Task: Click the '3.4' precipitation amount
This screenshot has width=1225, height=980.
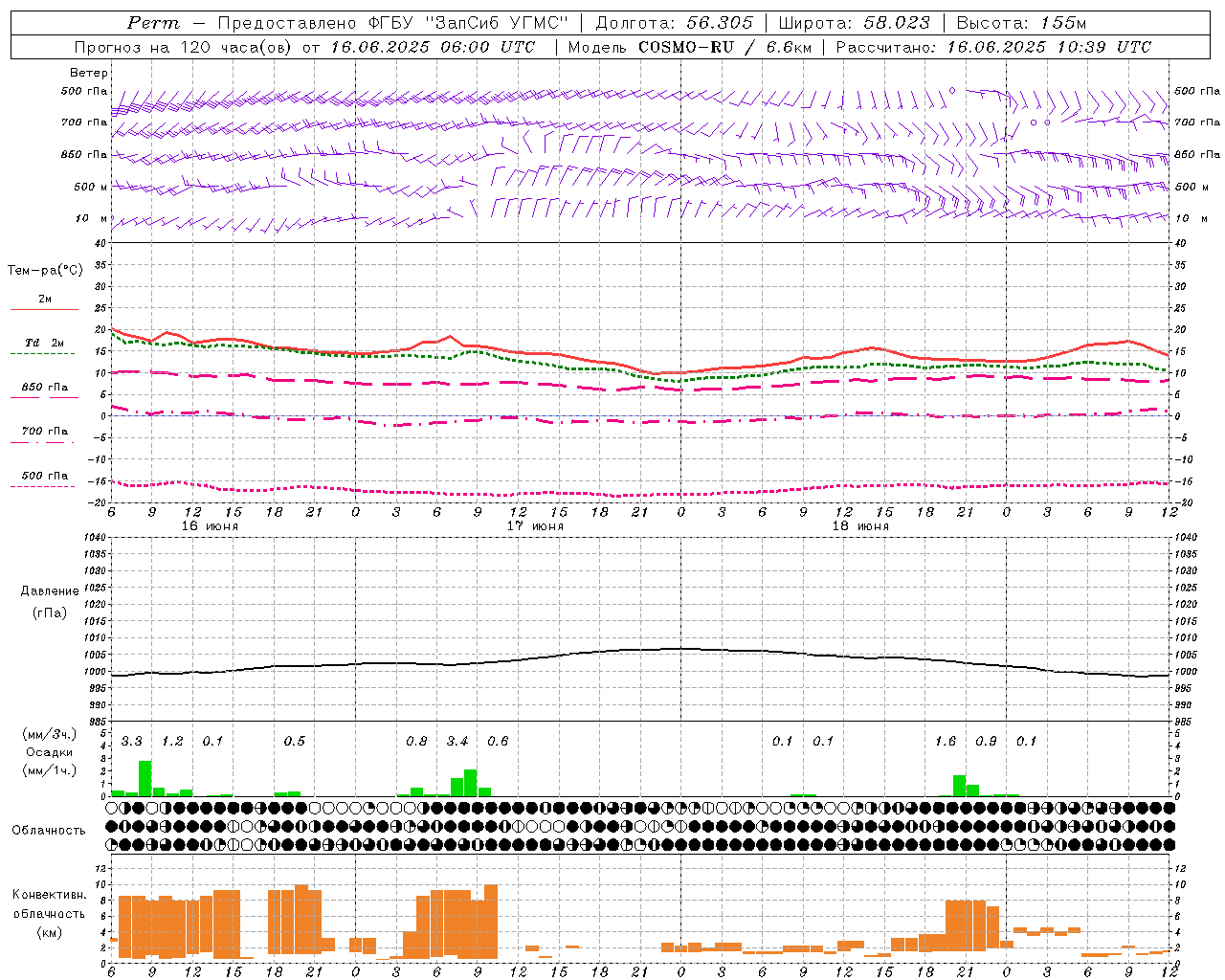Action: [457, 742]
